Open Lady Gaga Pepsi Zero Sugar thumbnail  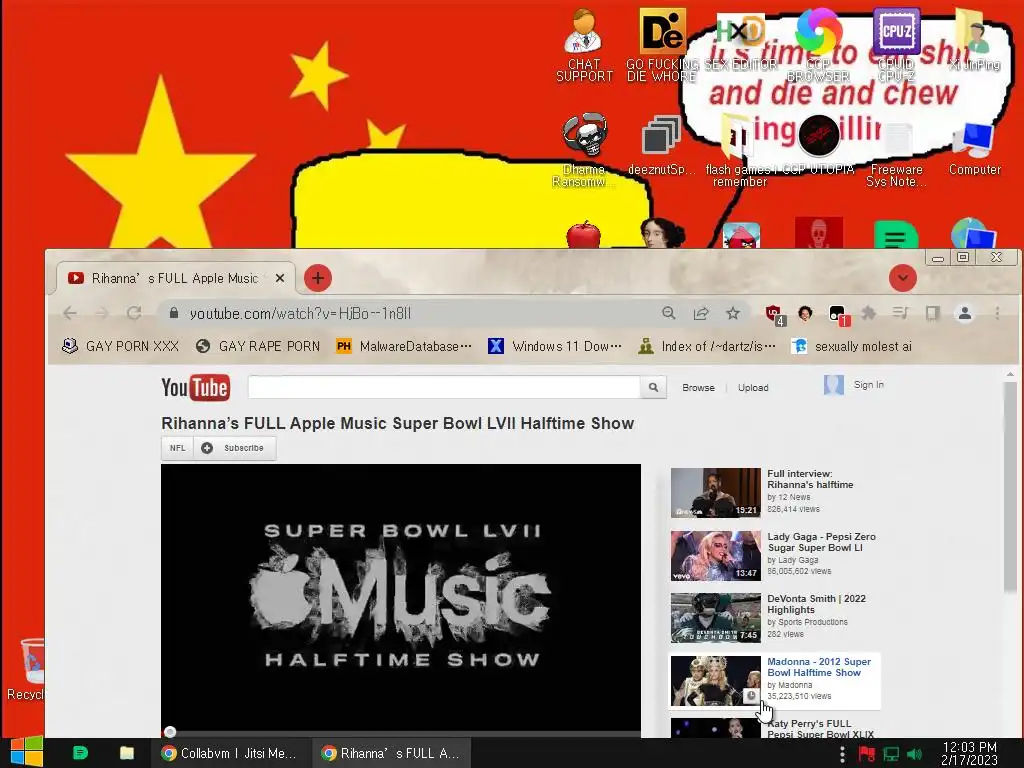[716, 556]
